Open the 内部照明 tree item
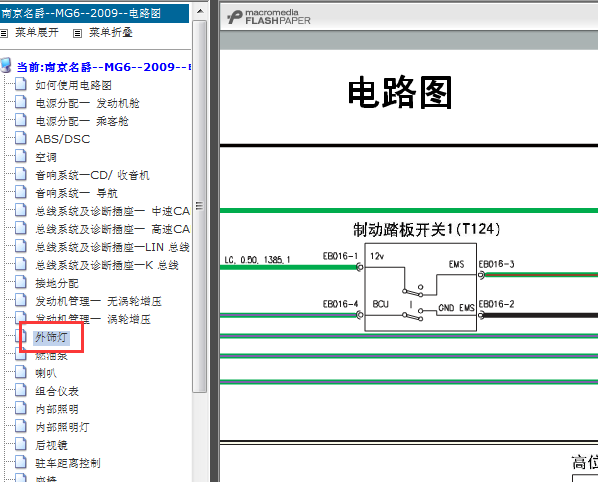The image size is (598, 482). pos(57,409)
